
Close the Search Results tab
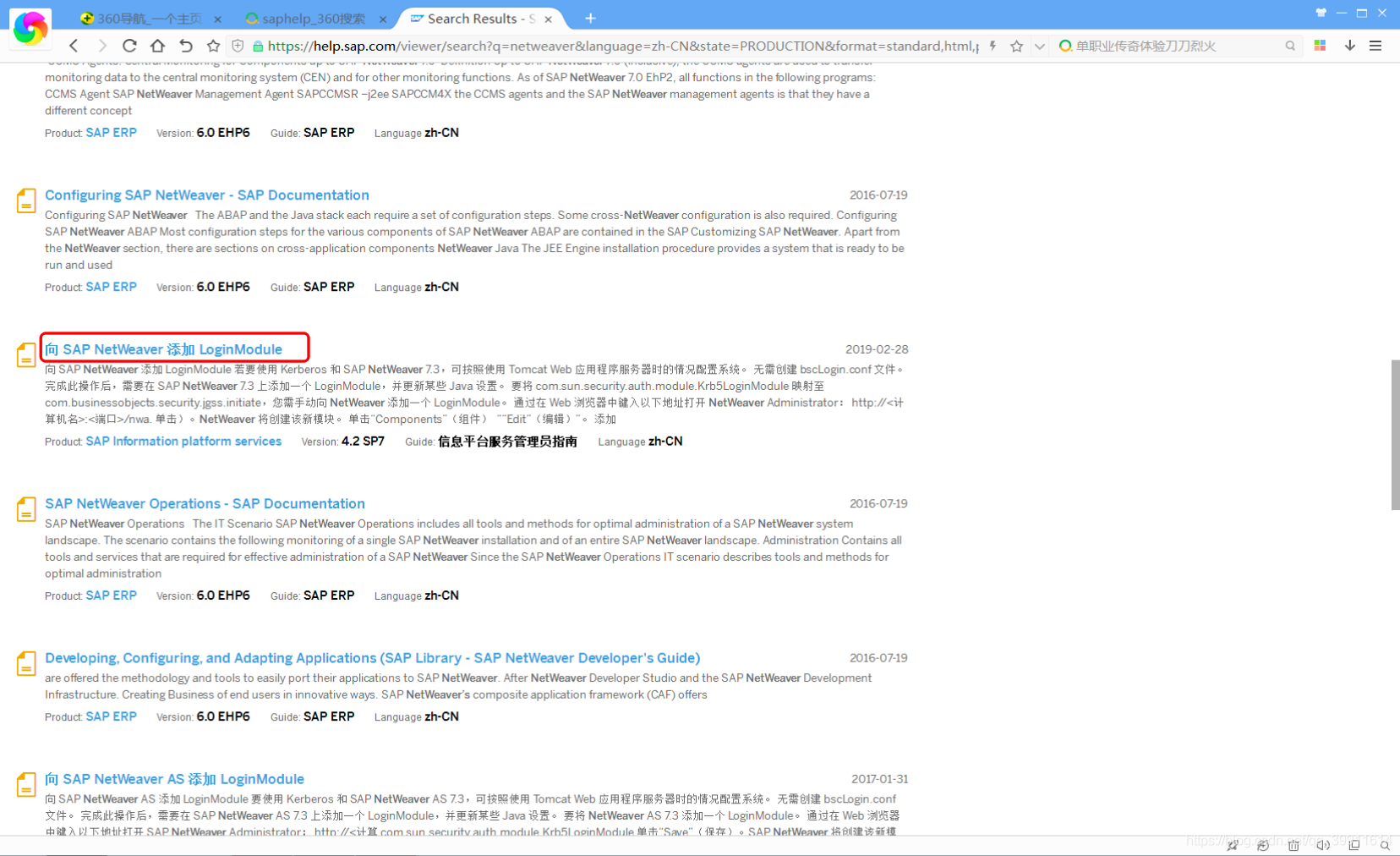tap(549, 19)
